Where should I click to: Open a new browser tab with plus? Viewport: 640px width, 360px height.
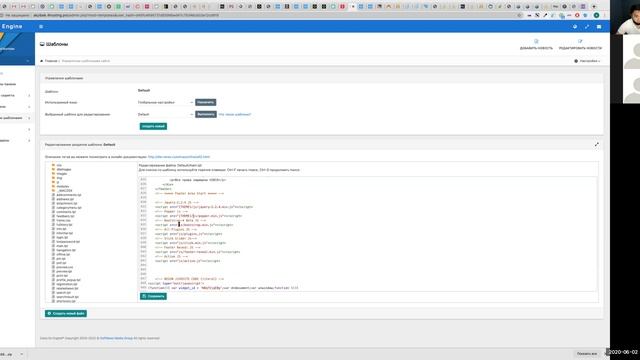click(x=594, y=6)
